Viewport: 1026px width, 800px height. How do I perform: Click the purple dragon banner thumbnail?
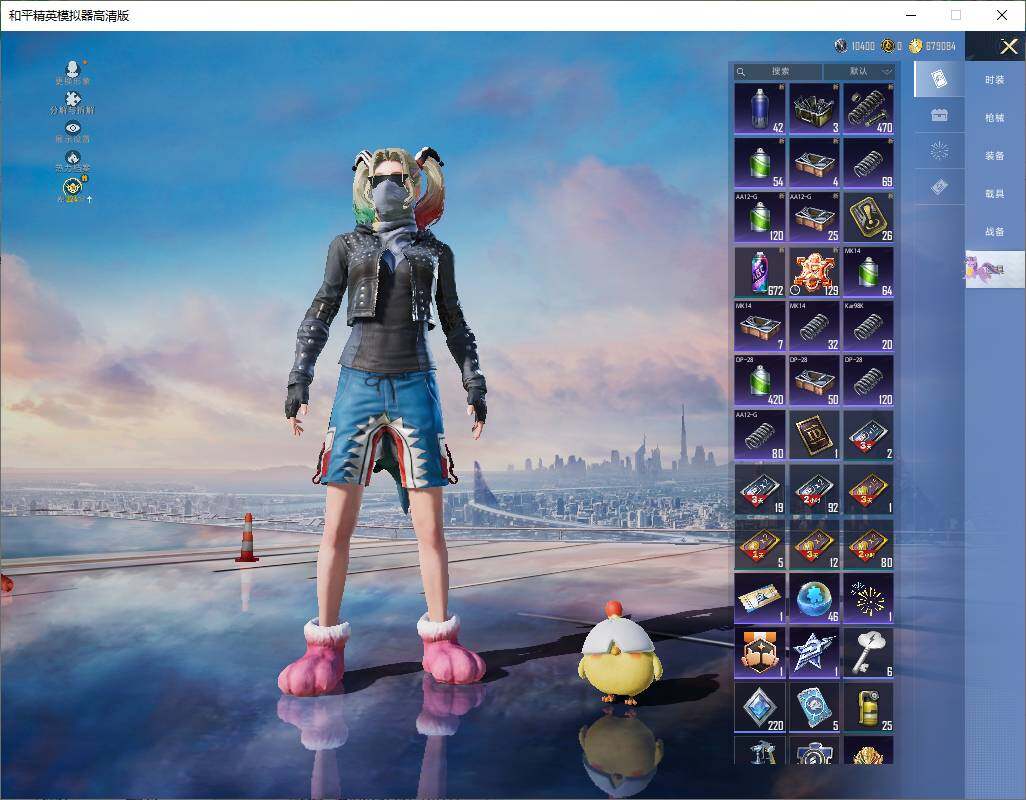[995, 269]
